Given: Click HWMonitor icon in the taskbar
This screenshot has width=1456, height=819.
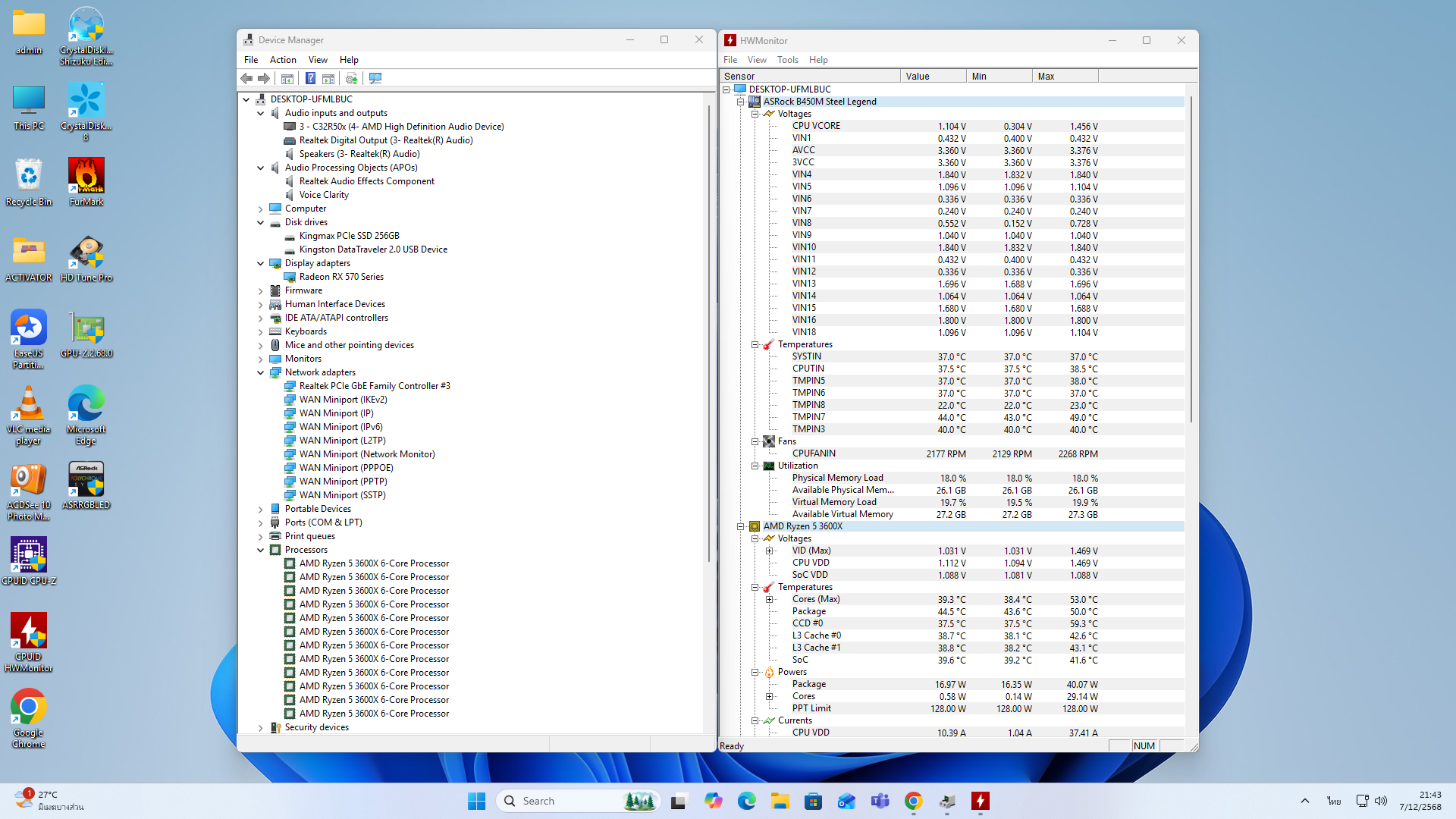Looking at the screenshot, I should 980,801.
